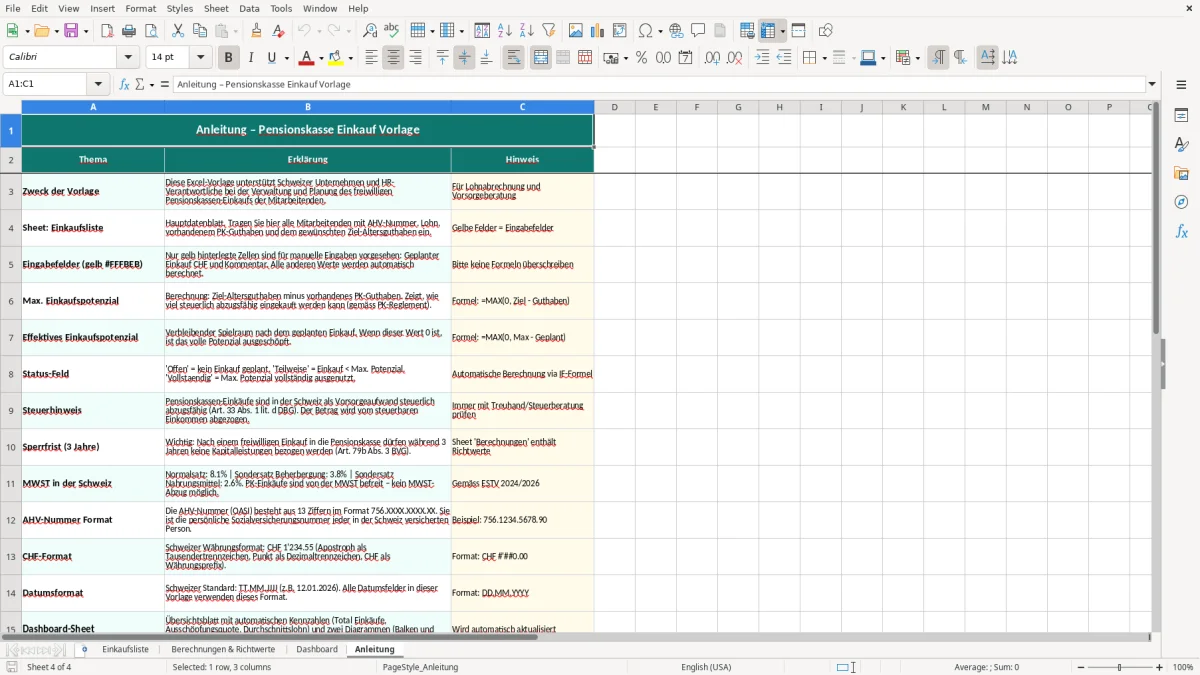Image resolution: width=1200 pixels, height=675 pixels.
Task: Click the zoom in plus button
Action: (x=1160, y=667)
